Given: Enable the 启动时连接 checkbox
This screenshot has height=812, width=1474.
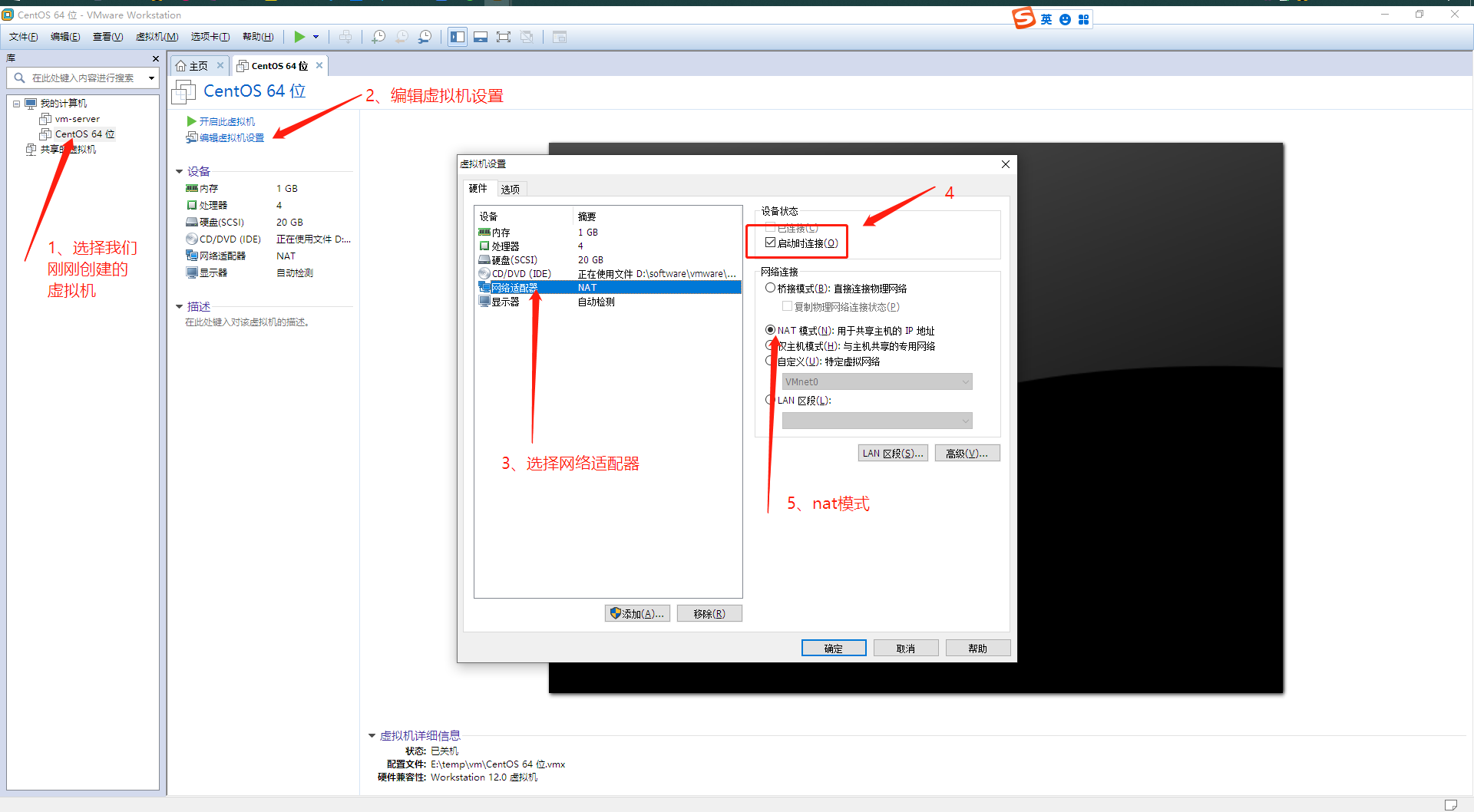Looking at the screenshot, I should pyautogui.click(x=771, y=242).
